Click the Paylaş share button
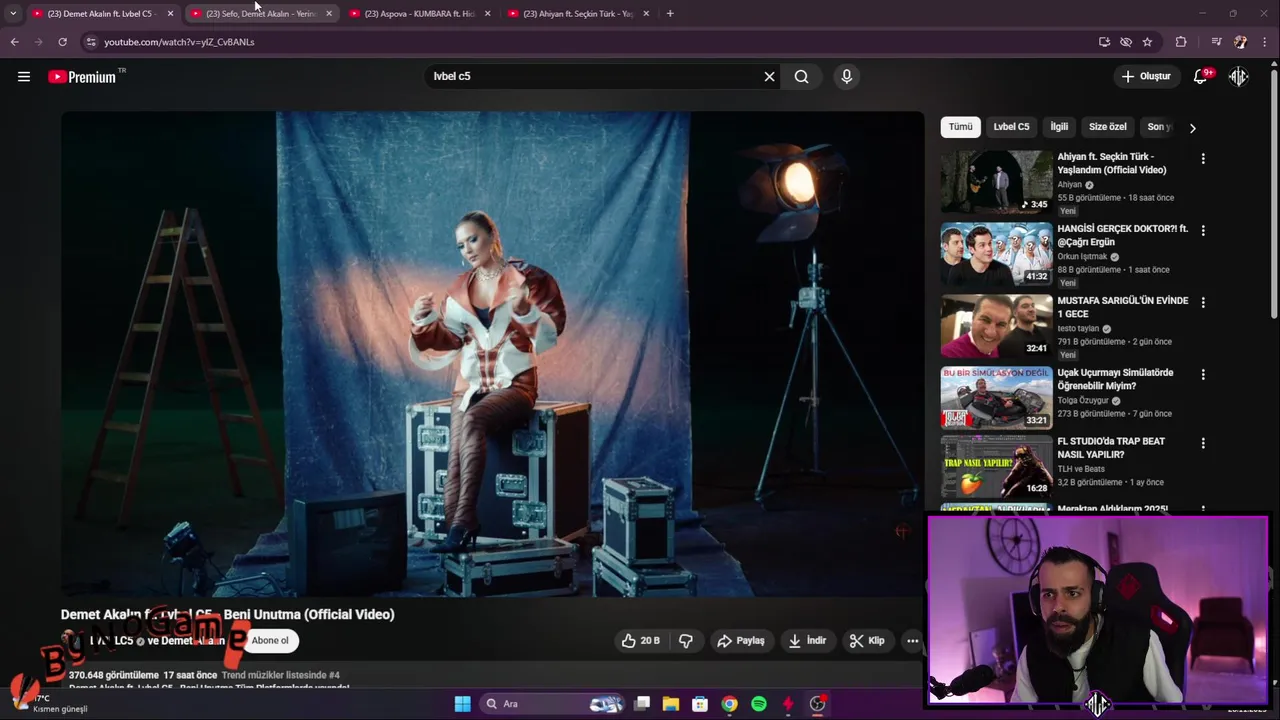The image size is (1280, 720). click(x=741, y=641)
